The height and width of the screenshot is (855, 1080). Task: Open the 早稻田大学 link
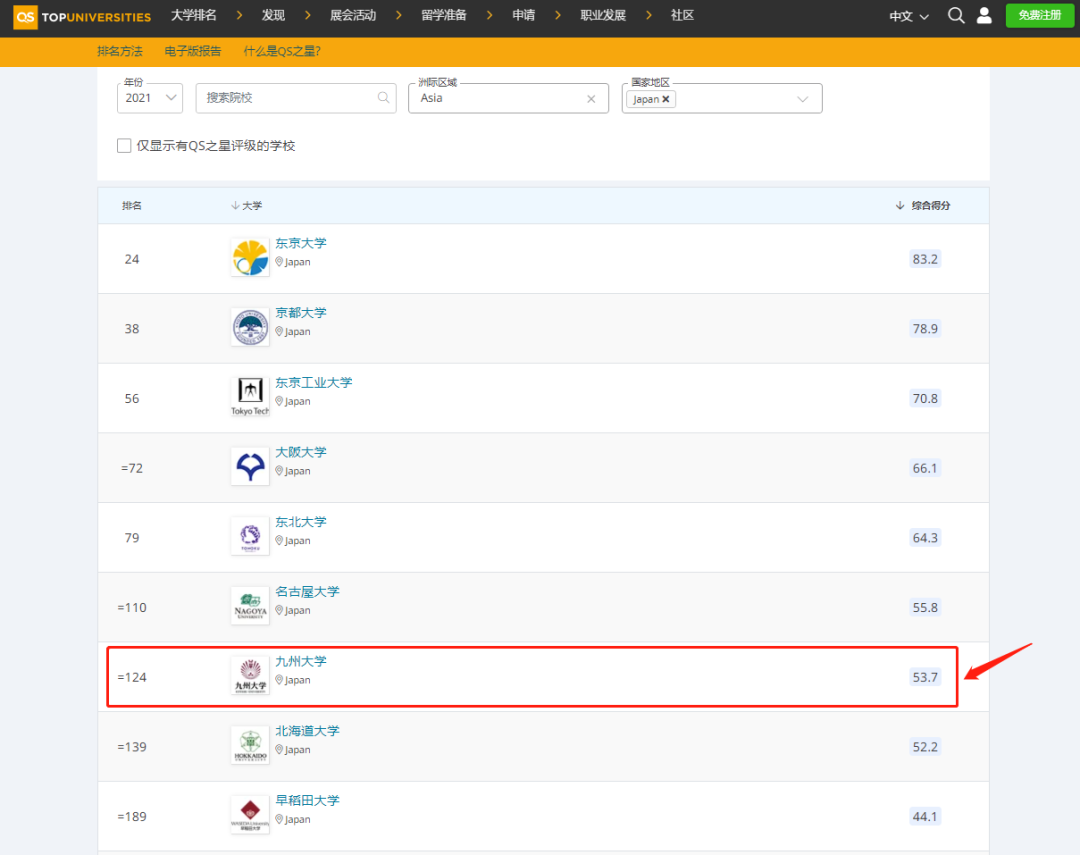[x=308, y=800]
